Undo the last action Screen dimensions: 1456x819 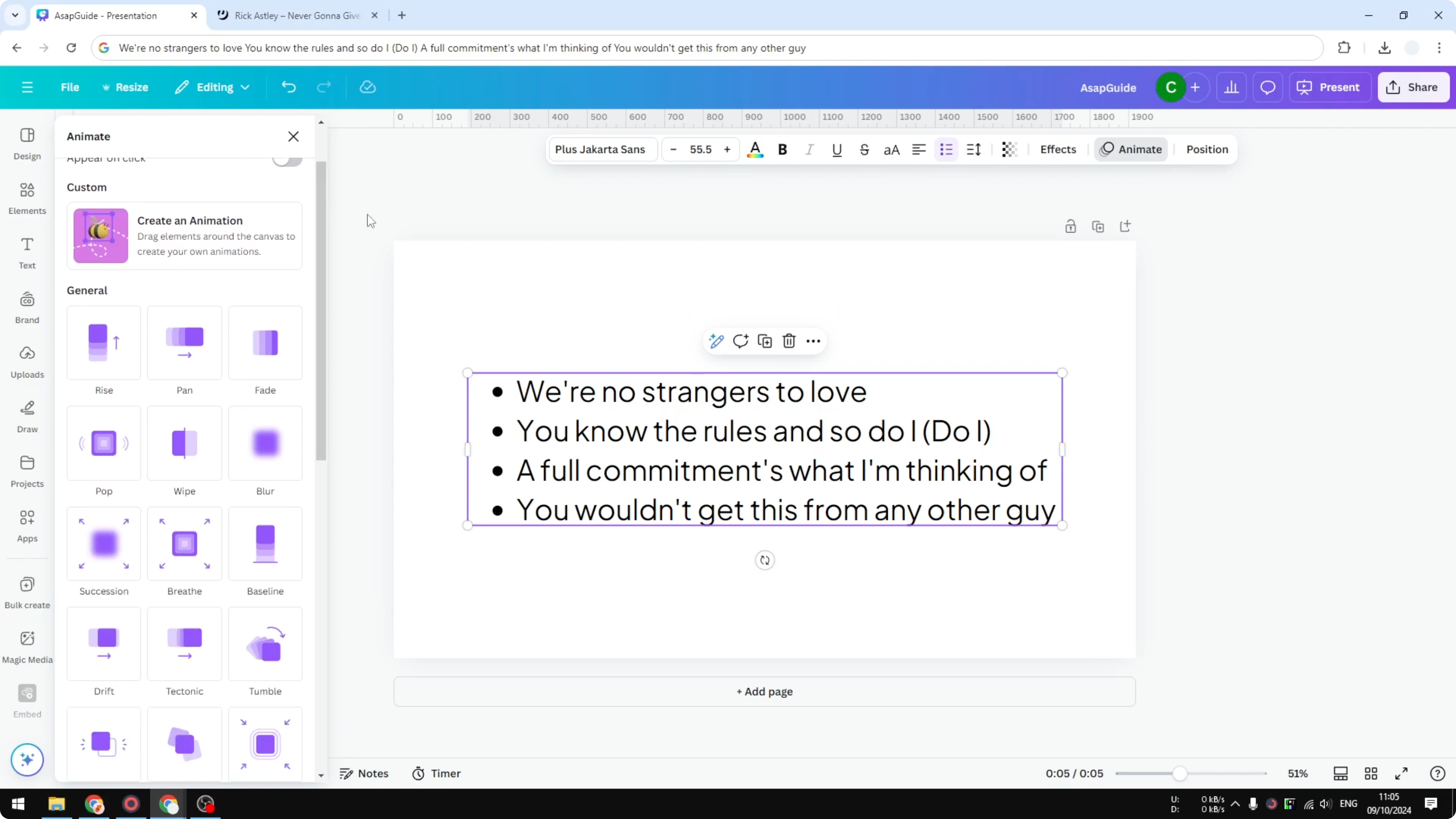[289, 87]
